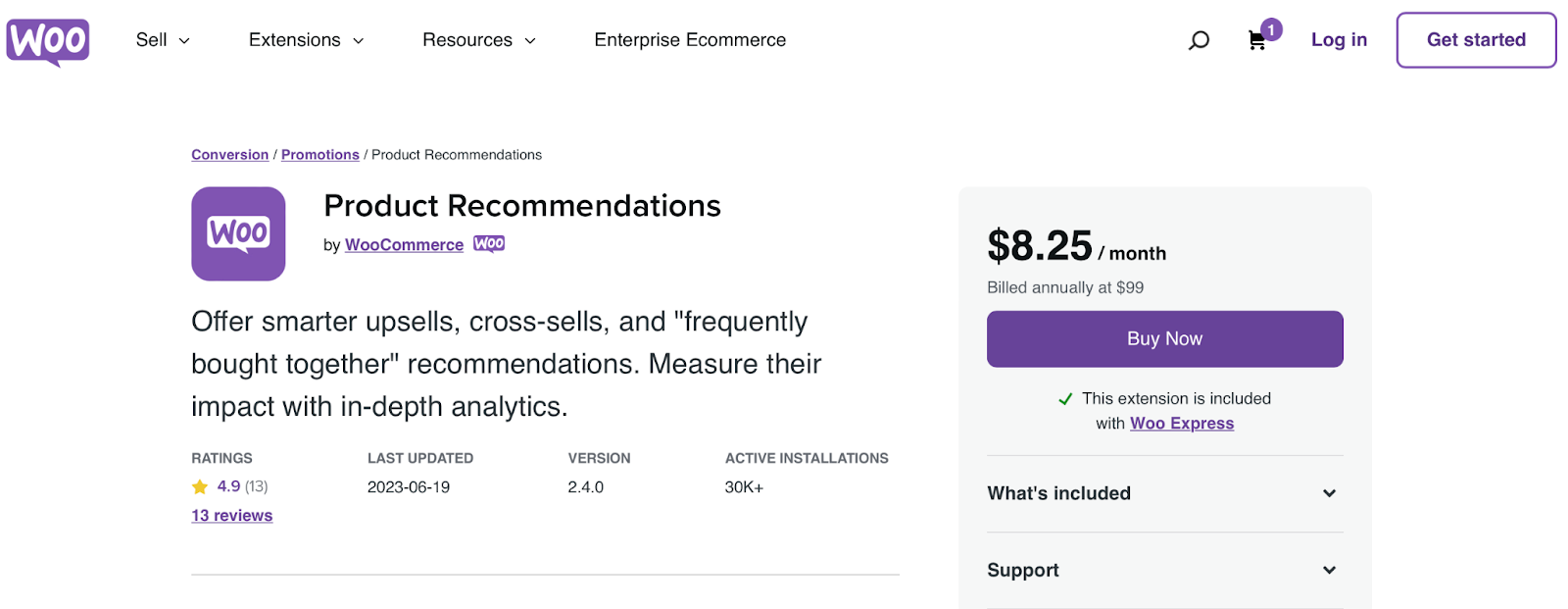The width and height of the screenshot is (1568, 609).
Task: Click the Woo logo in header
Action: [x=48, y=41]
